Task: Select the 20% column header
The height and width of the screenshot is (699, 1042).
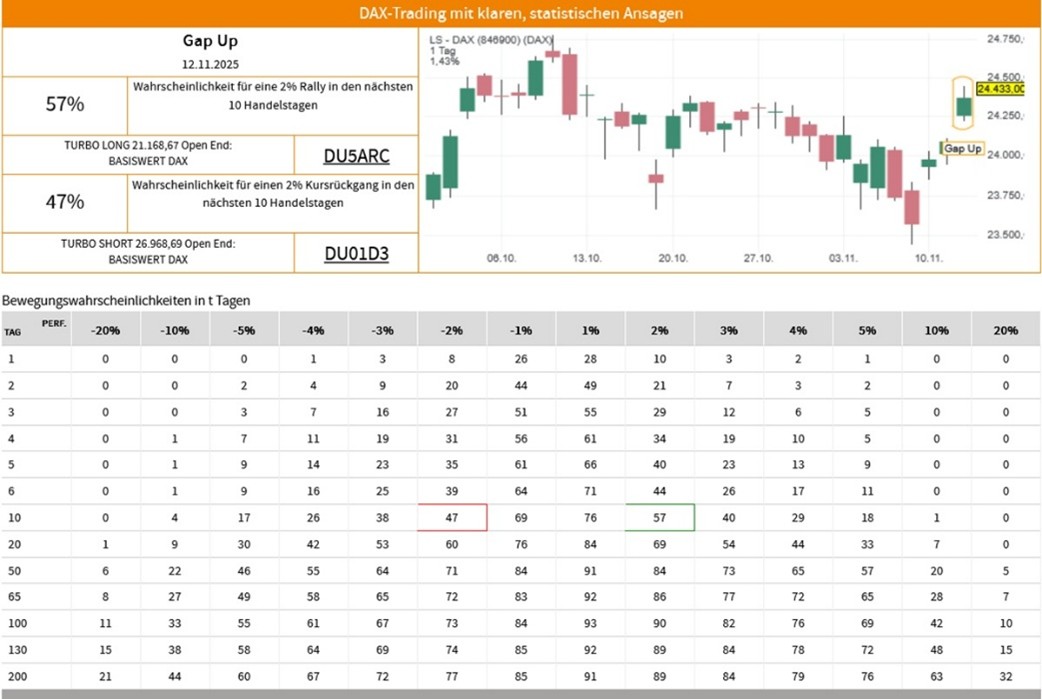Action: [1005, 329]
